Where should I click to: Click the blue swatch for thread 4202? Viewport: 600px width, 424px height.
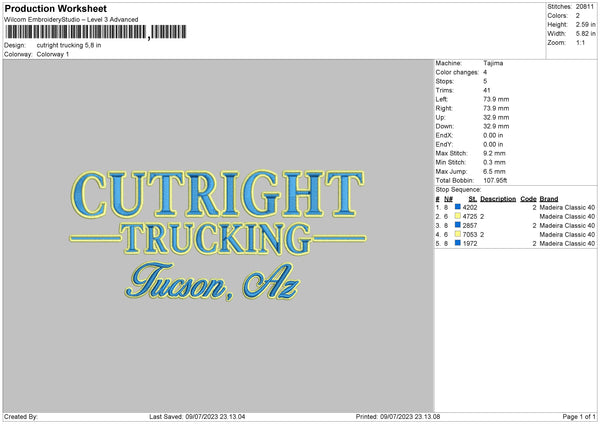coord(458,207)
